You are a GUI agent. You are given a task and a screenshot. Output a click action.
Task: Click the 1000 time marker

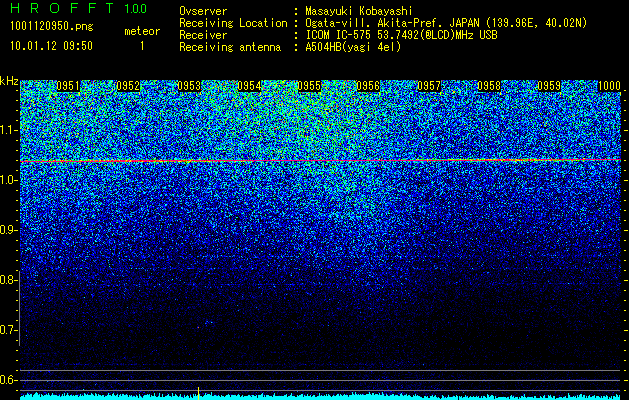click(x=609, y=86)
